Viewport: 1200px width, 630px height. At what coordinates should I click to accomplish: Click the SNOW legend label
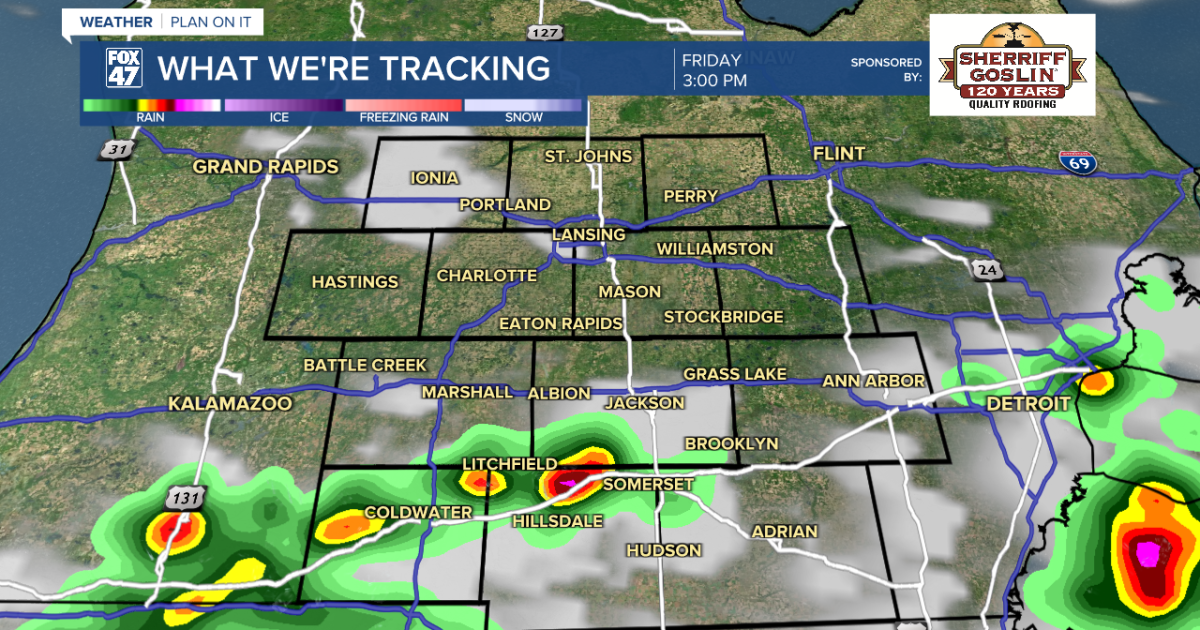524,118
